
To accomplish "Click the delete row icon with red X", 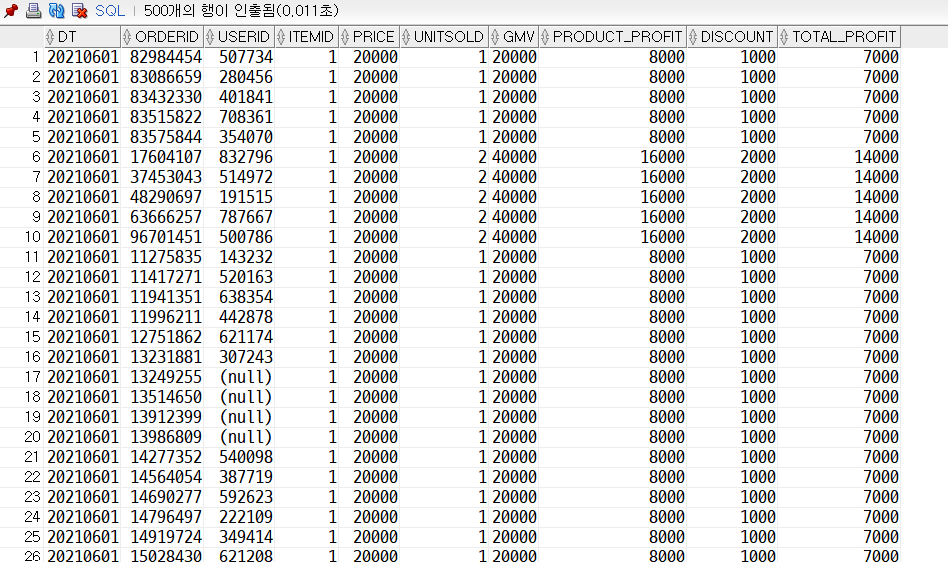I will (80, 10).
